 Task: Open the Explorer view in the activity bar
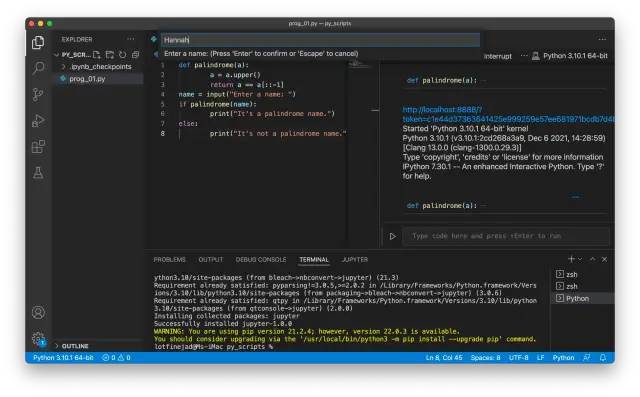click(38, 42)
